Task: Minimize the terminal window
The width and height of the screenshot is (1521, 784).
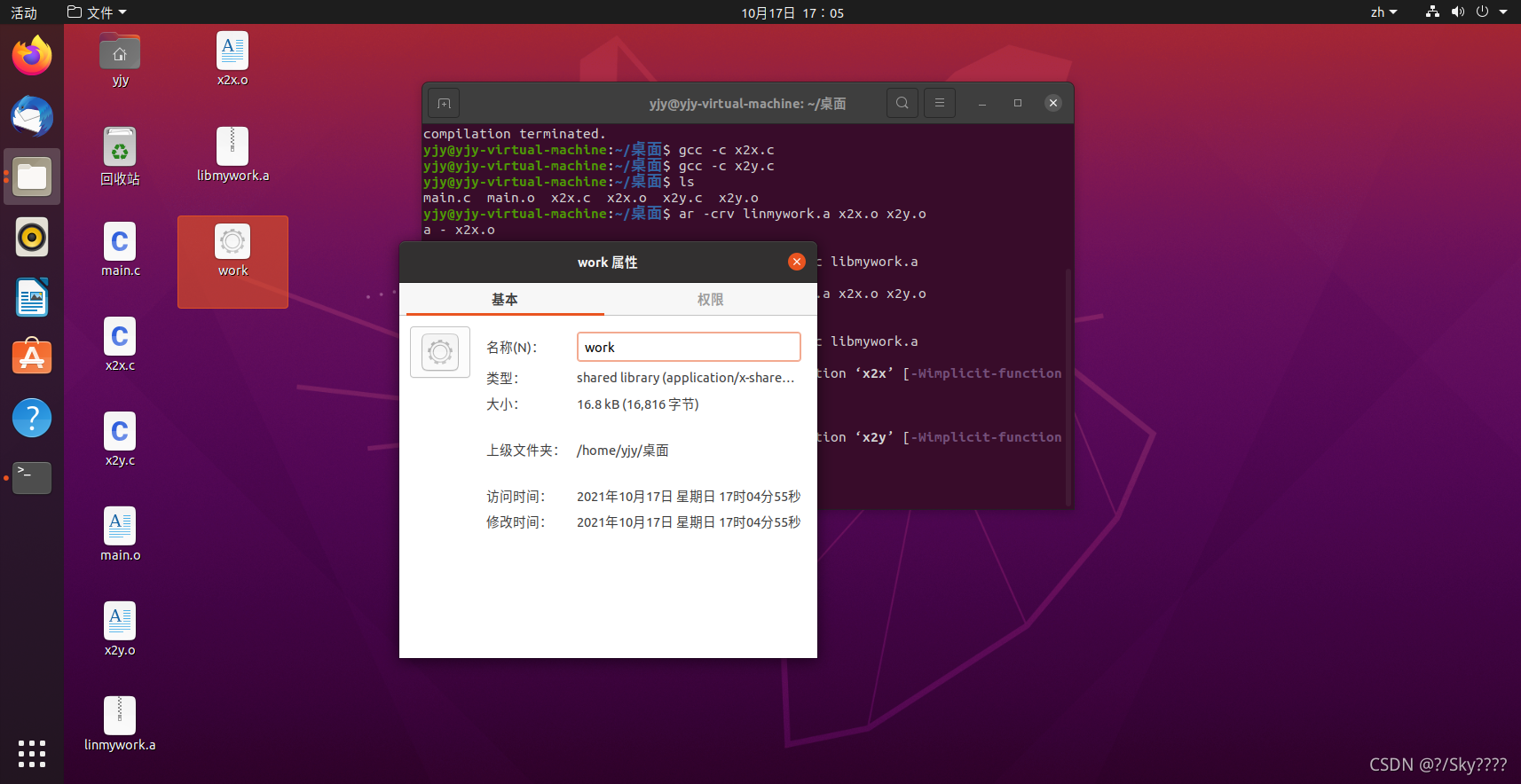Action: [982, 104]
